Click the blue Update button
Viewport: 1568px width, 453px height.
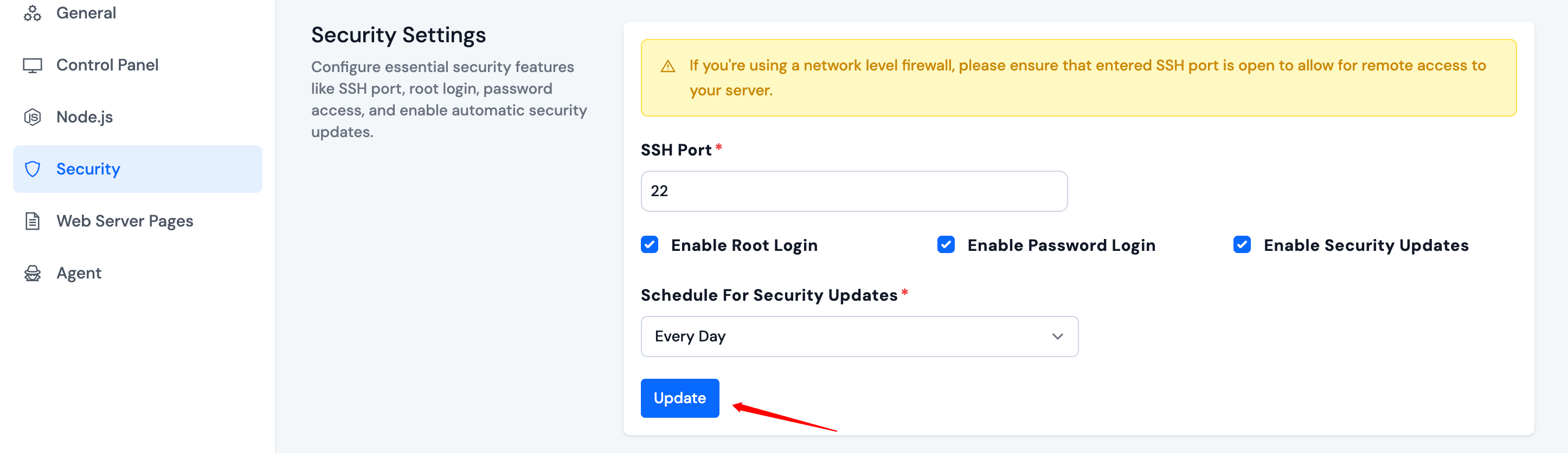(680, 398)
